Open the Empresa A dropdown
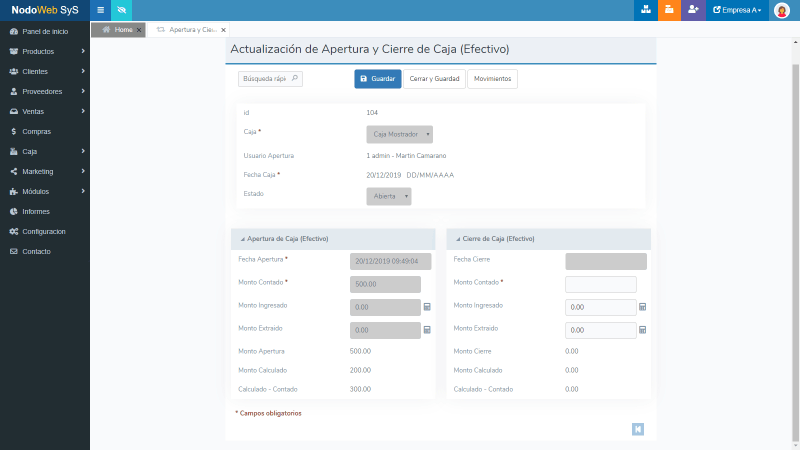Image resolution: width=800 pixels, height=450 pixels. pyautogui.click(x=738, y=10)
